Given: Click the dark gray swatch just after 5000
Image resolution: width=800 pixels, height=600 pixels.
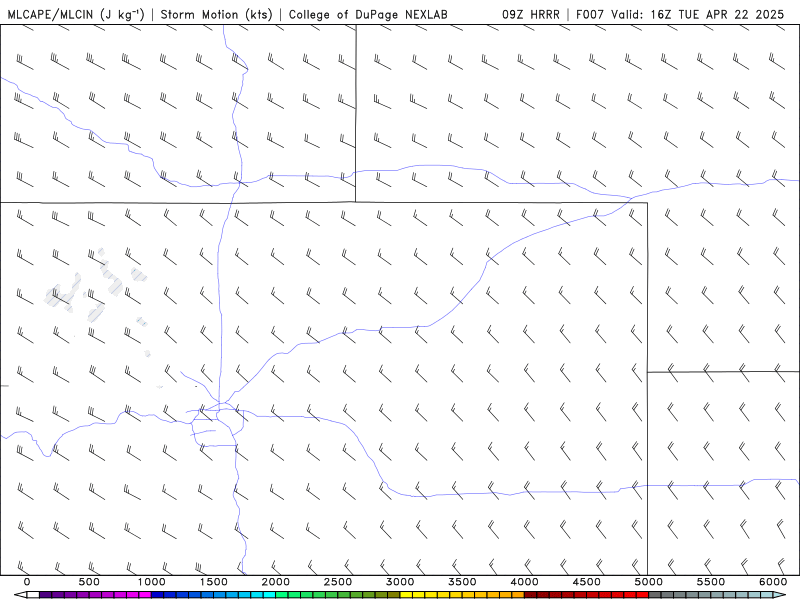Looking at the screenshot, I should coord(655,595).
